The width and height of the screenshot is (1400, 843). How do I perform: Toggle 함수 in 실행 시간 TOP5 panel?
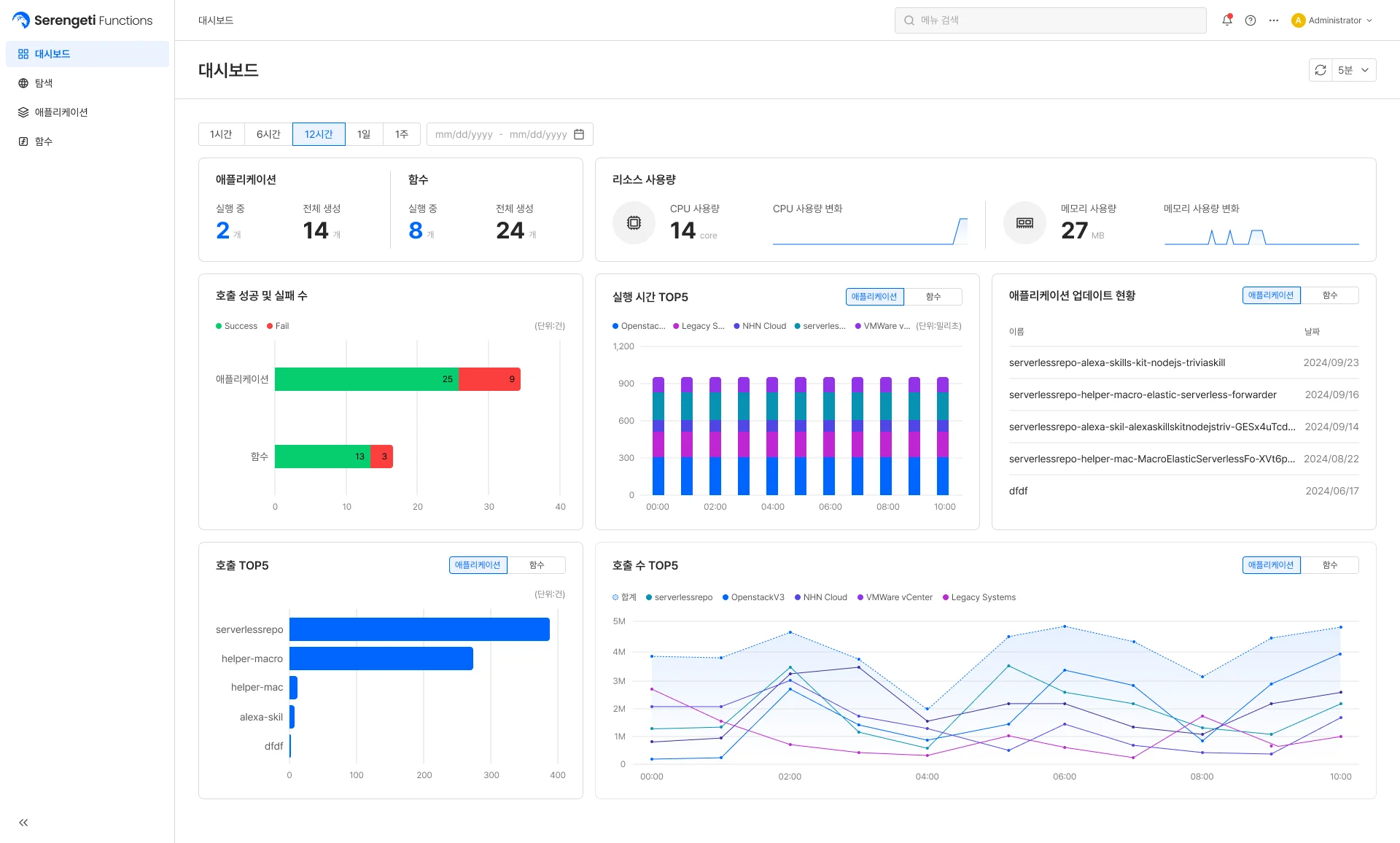click(x=933, y=297)
